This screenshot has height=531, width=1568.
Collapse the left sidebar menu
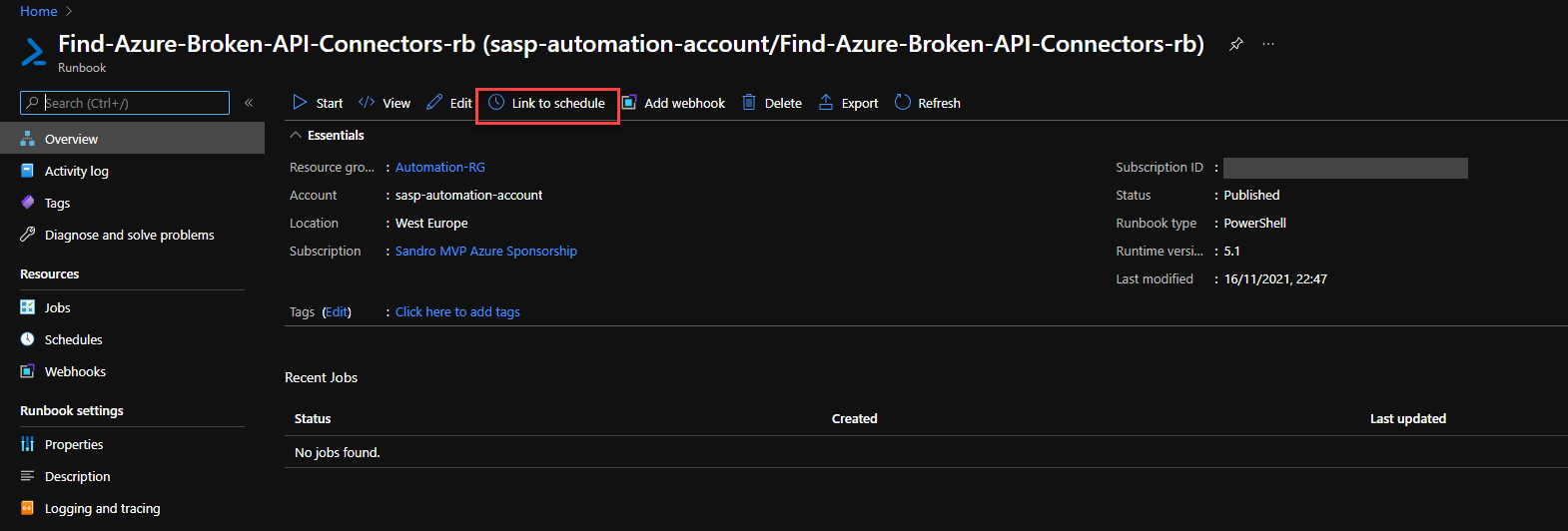[249, 103]
